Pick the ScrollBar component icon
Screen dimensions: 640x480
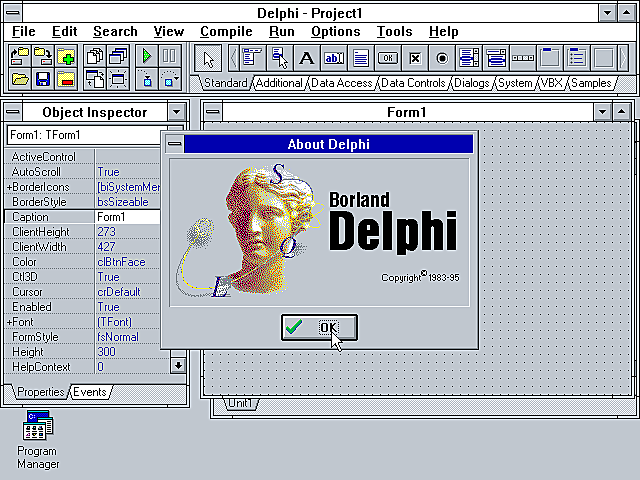523,58
